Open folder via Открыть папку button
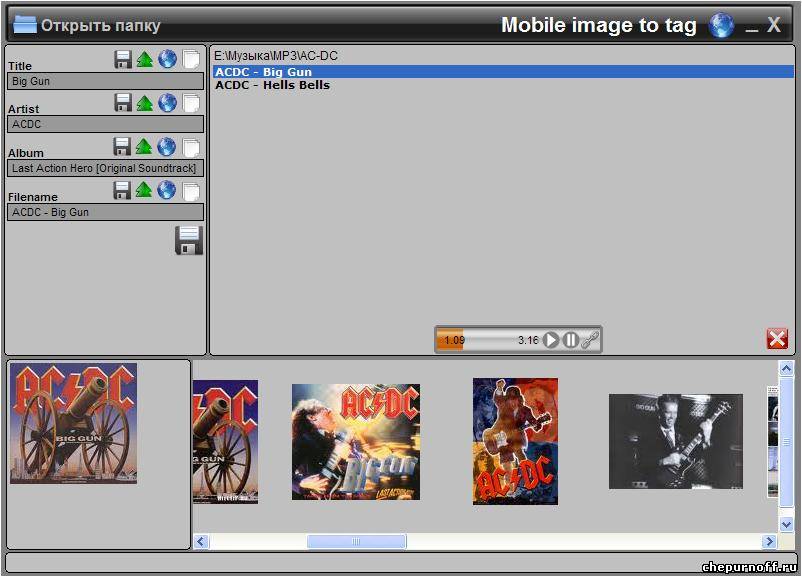This screenshot has width=802, height=577. coord(87,25)
